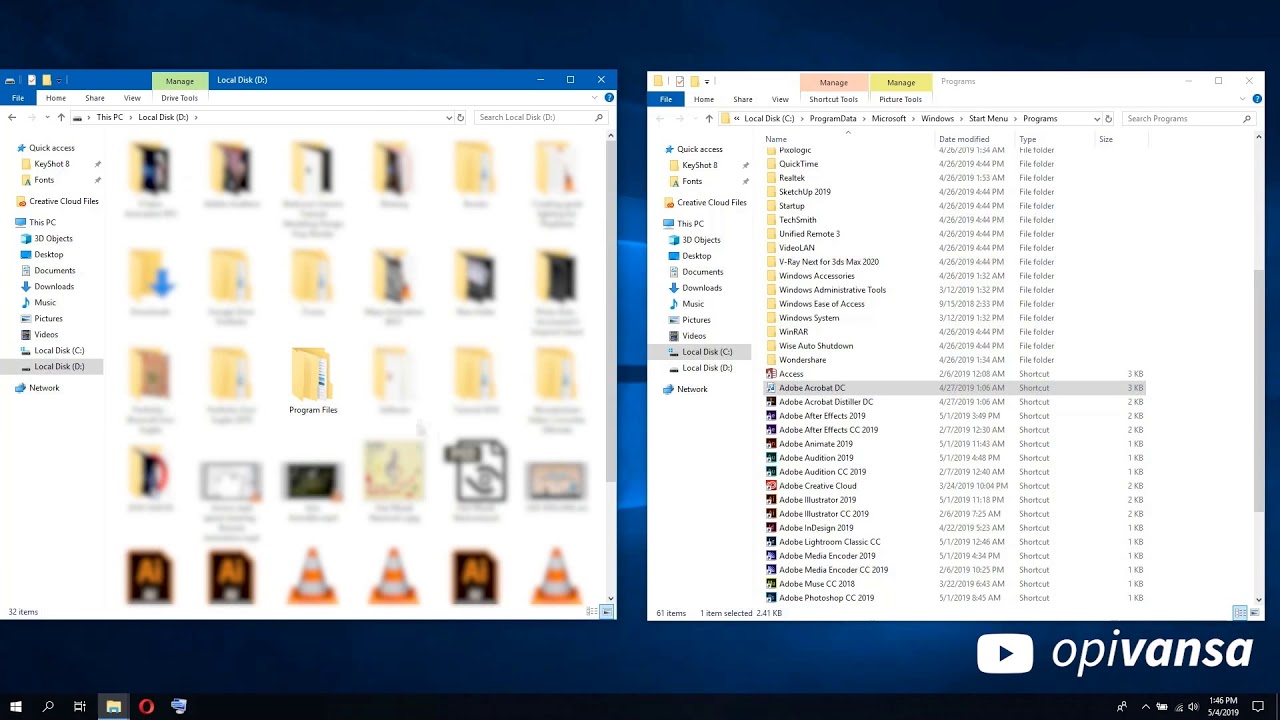Select Adobe Lightroom Classic CC shortcut icon
Screen dimensions: 1280x720
click(x=771, y=542)
